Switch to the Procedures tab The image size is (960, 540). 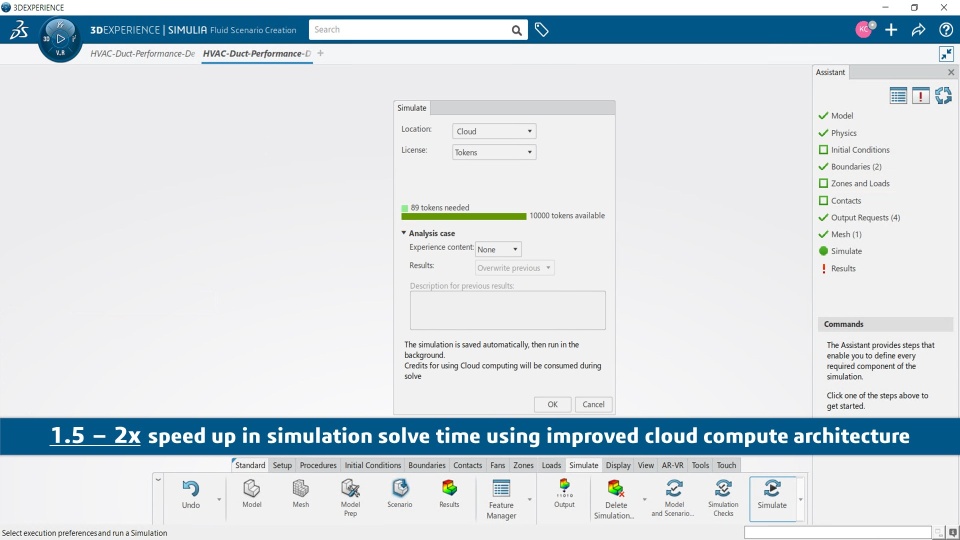(x=318, y=465)
